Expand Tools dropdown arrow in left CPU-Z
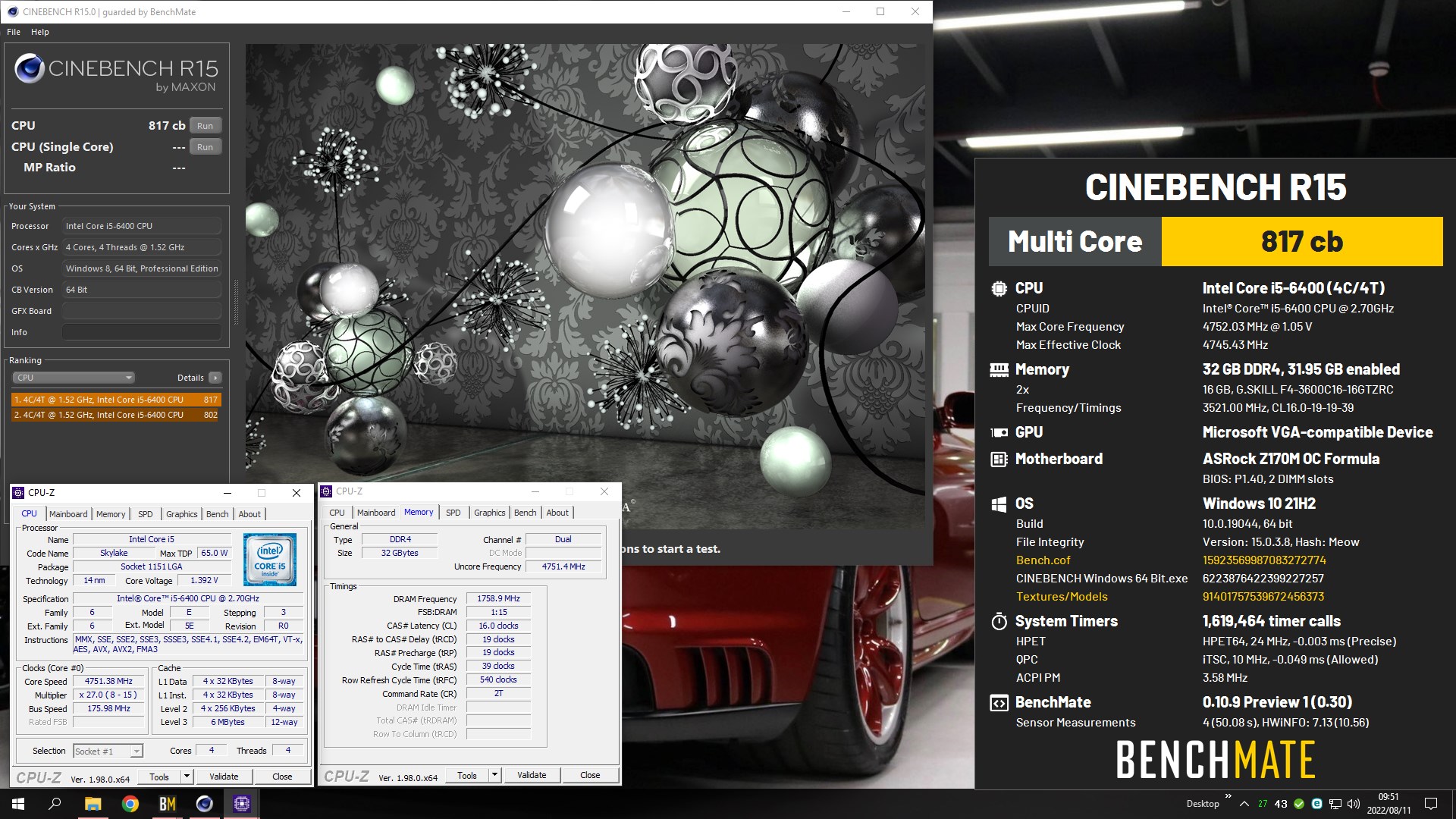This screenshot has height=819, width=1456. 187,777
